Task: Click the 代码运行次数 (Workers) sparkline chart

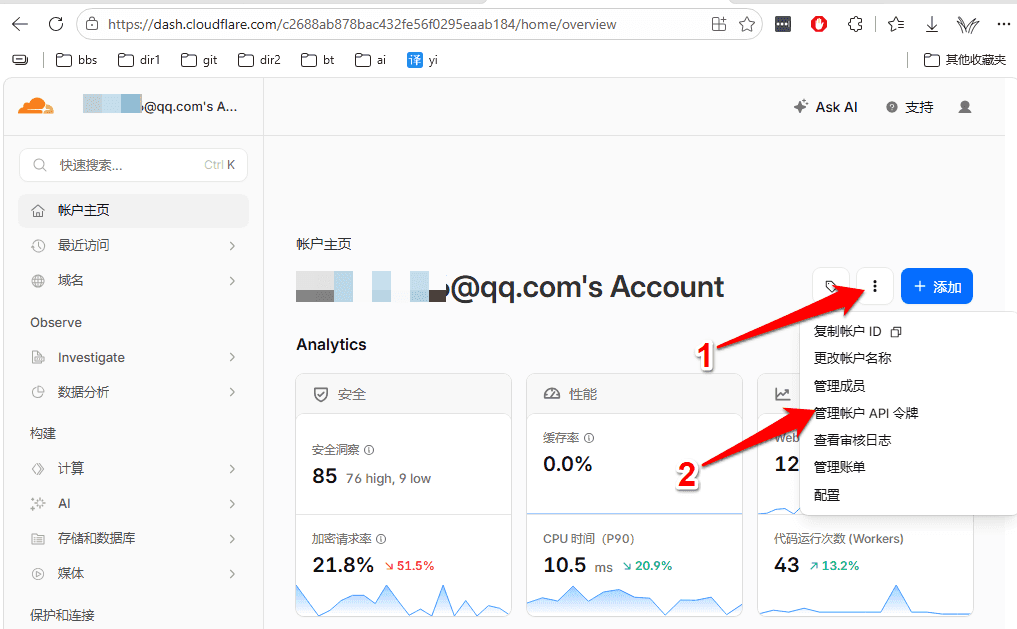Action: [865, 600]
